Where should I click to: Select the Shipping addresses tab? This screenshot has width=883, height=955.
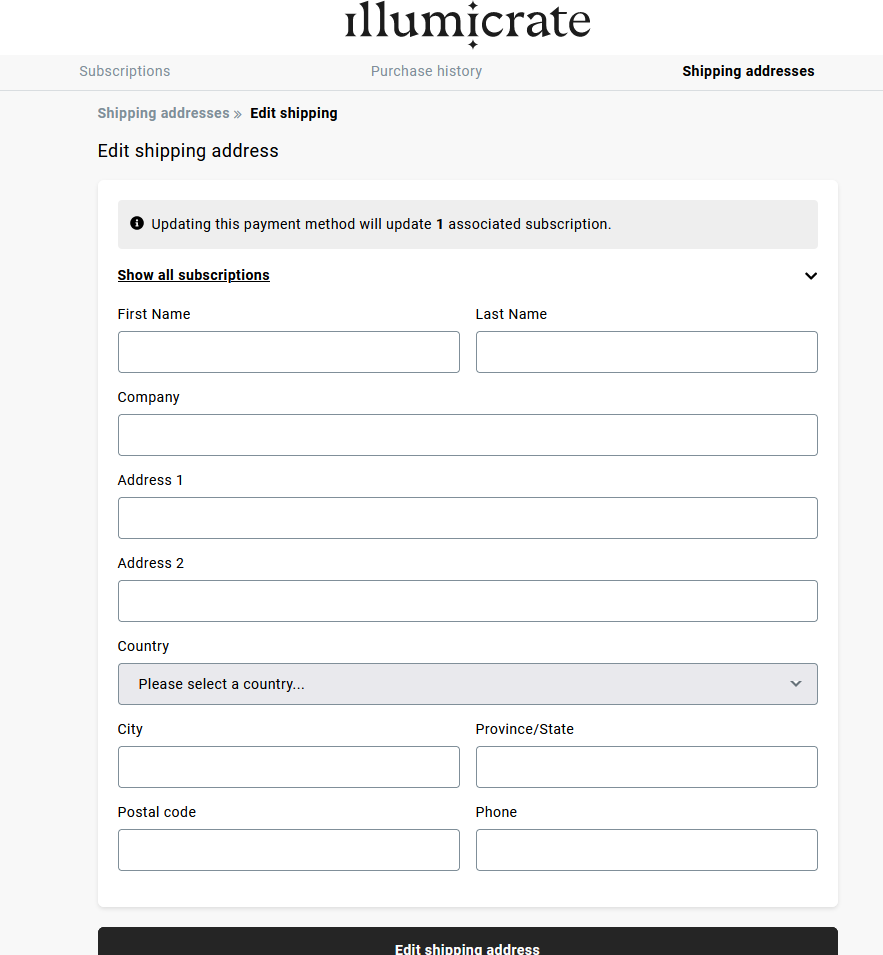coord(748,71)
